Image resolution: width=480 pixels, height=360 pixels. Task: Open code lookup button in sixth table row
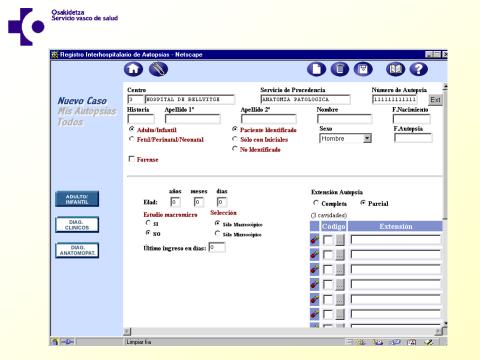(340, 314)
